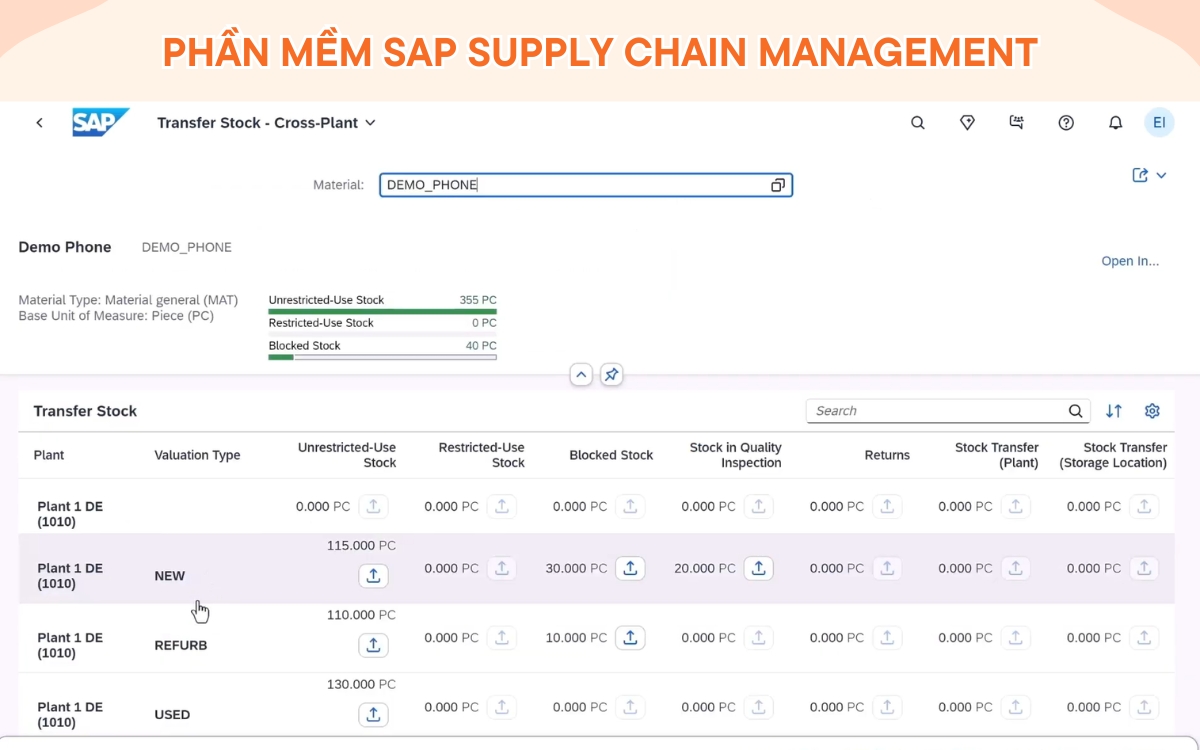The height and width of the screenshot is (750, 1200).
Task: Click the unrestricted transfer icon in first row
Action: coord(373,506)
